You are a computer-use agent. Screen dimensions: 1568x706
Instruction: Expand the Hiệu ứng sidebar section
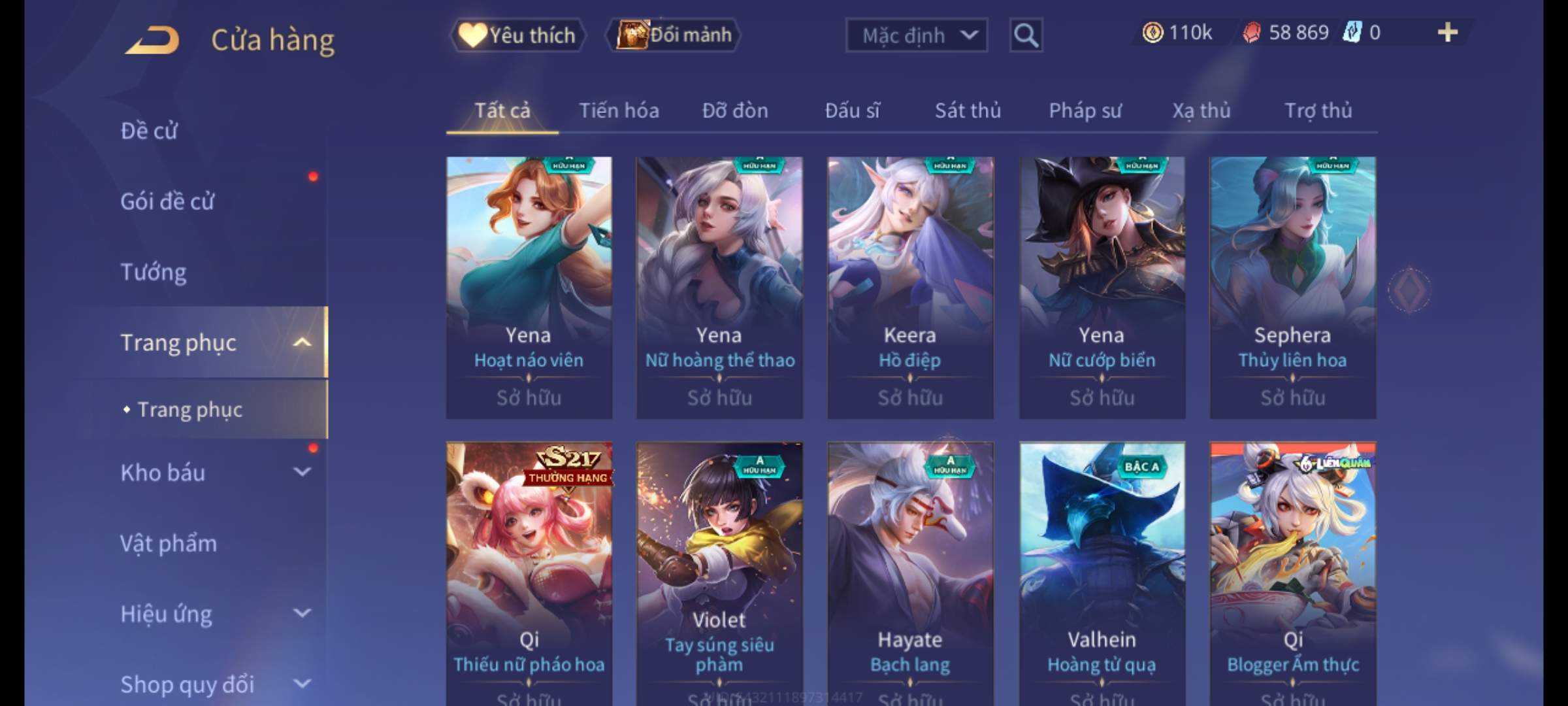pos(302,613)
